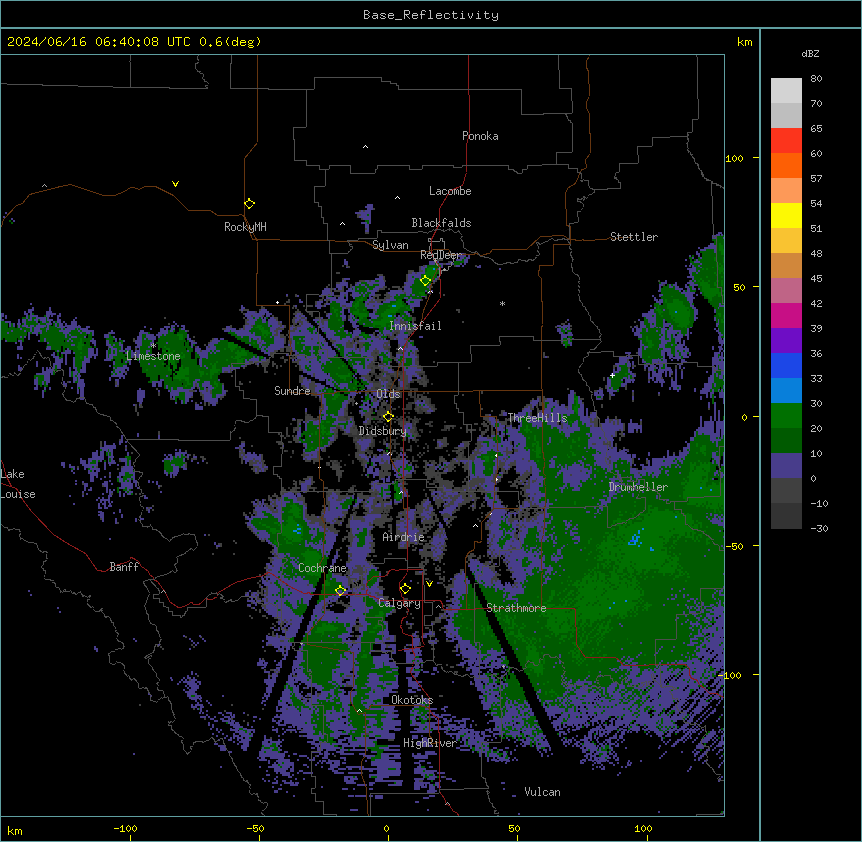Click the Drumheller label
The width and height of the screenshot is (862, 842).
point(638,487)
